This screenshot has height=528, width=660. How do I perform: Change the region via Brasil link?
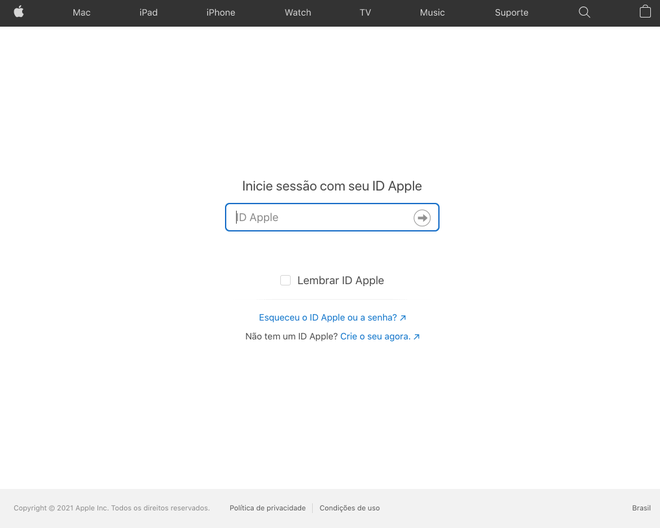click(641, 508)
